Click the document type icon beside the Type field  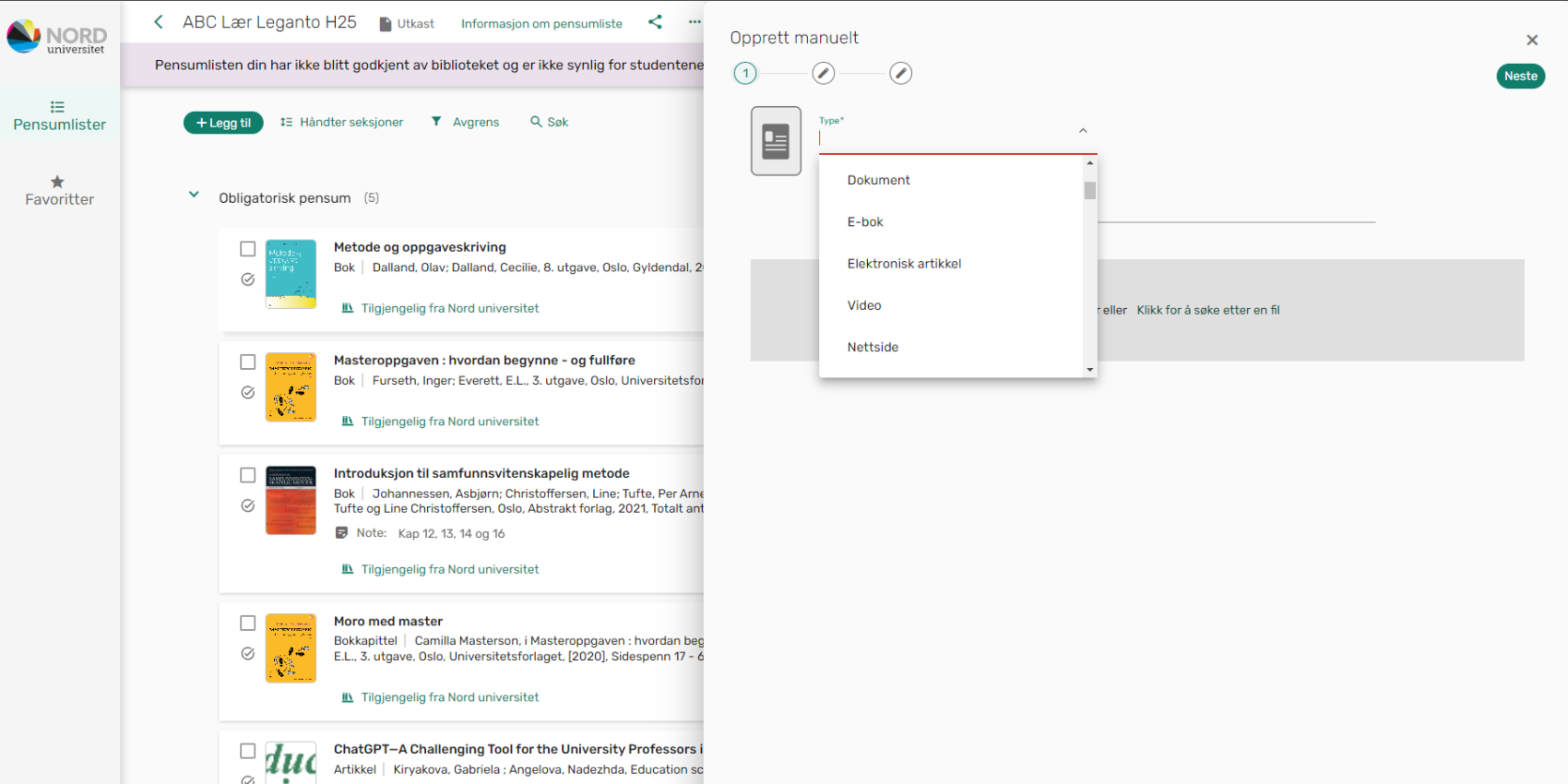click(x=776, y=141)
